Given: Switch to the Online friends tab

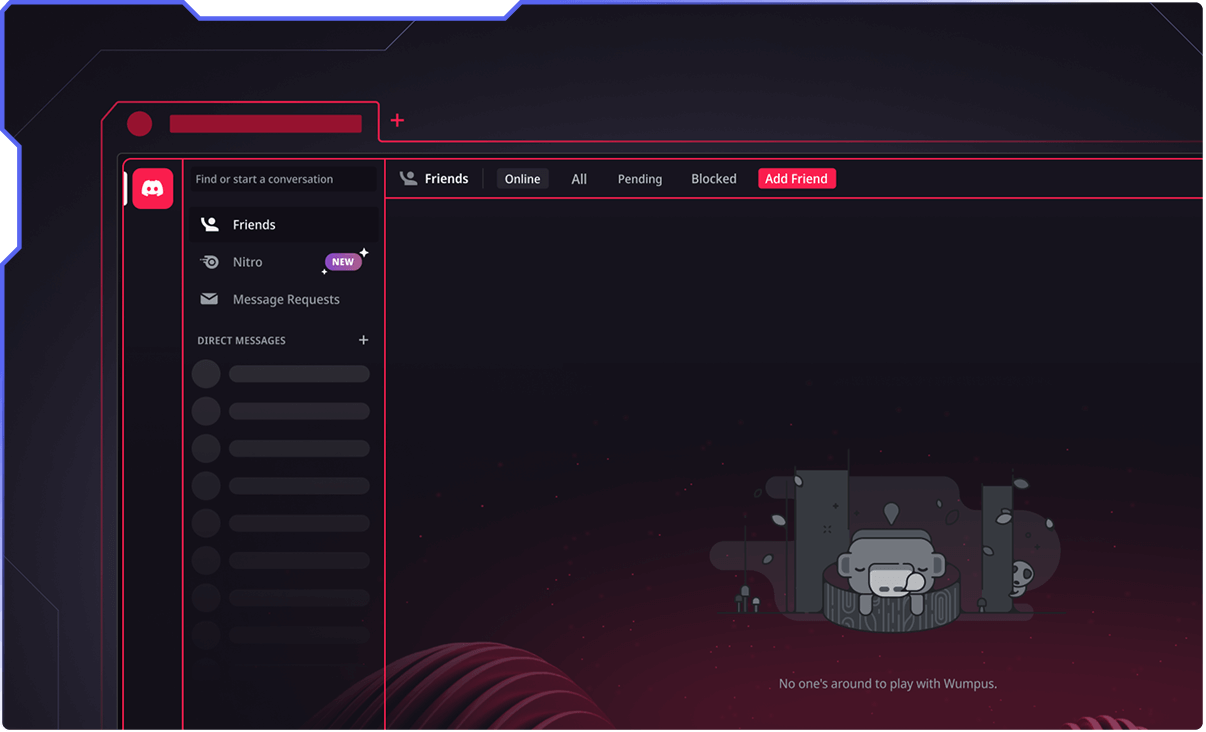Looking at the screenshot, I should point(522,179).
